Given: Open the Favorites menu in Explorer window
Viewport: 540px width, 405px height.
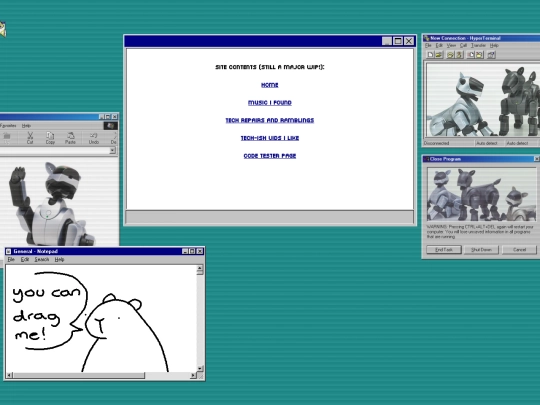Looking at the screenshot, I should pos(8,126).
